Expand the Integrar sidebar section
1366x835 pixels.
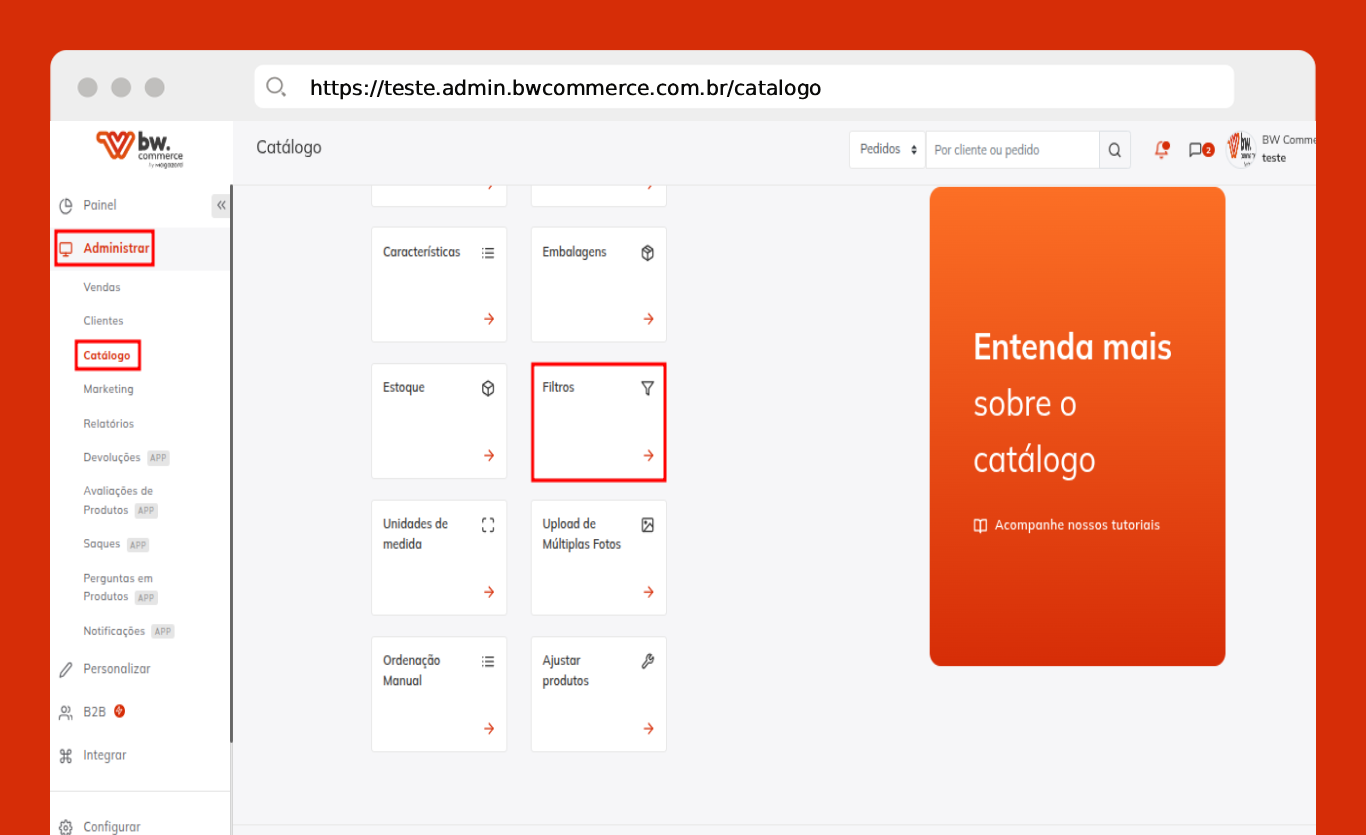point(104,756)
